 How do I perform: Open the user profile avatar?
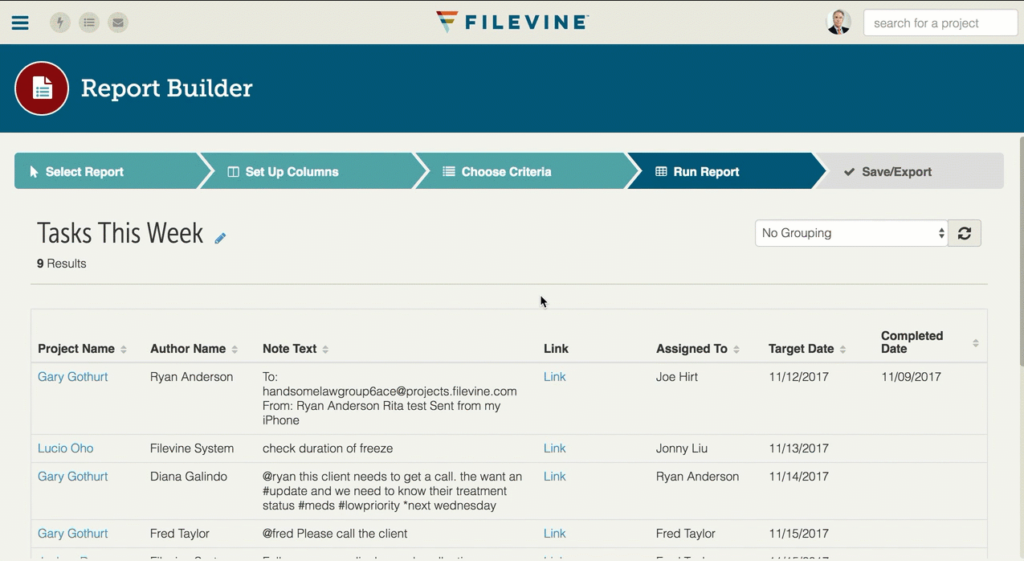(x=839, y=22)
